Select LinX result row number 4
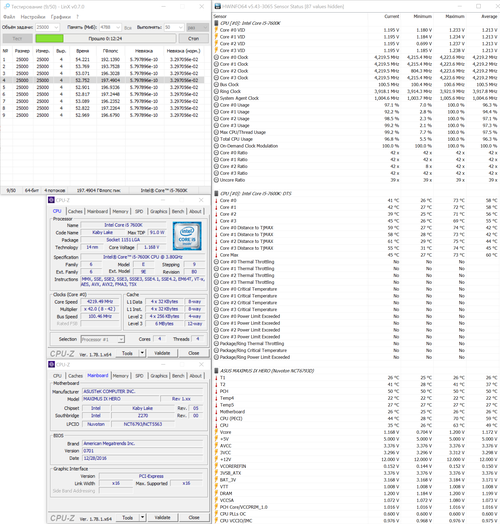Viewport: 500px width, 524px height. pyautogui.click(x=103, y=80)
